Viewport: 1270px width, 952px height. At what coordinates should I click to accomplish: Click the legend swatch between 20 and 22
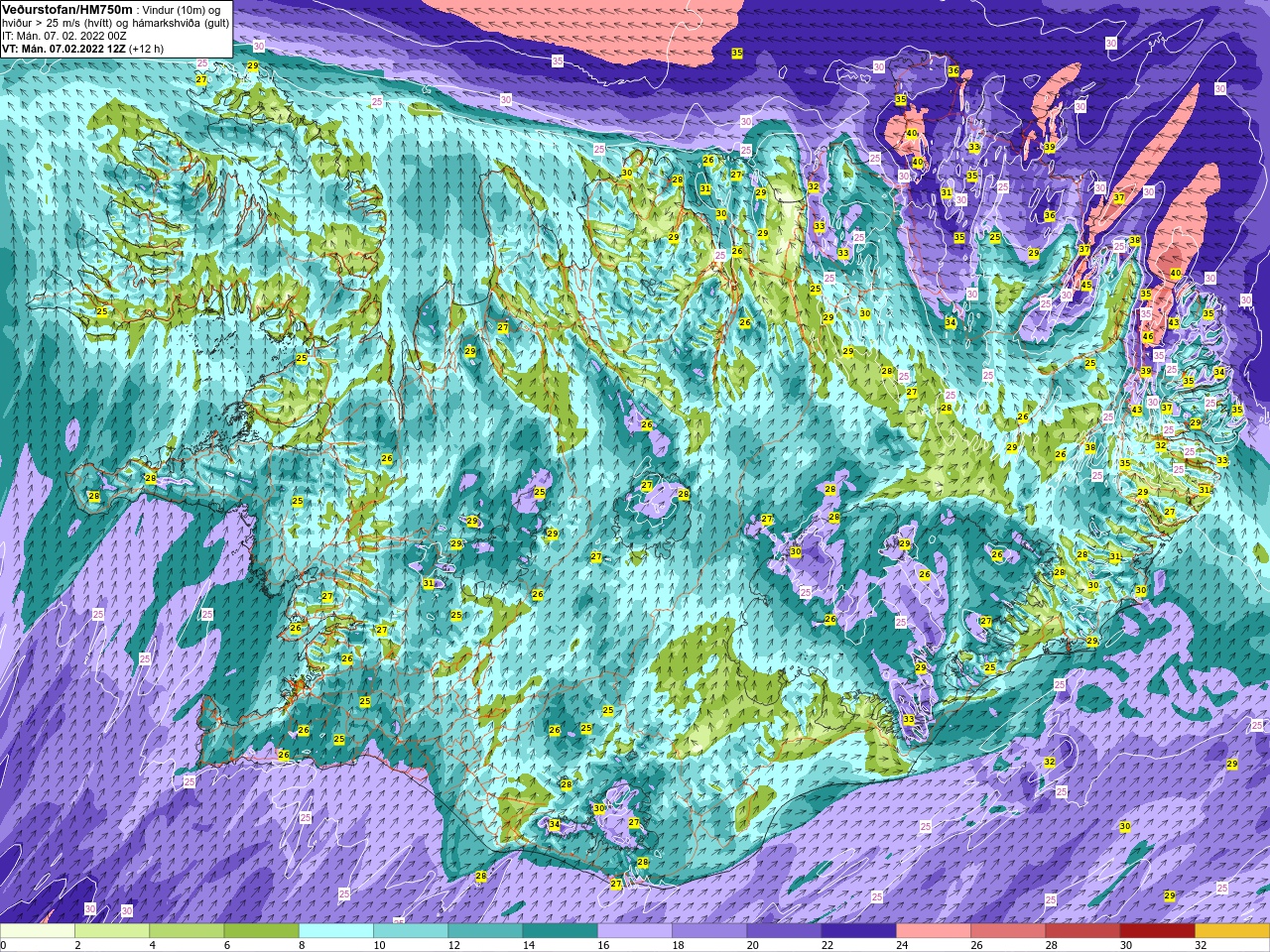(x=784, y=931)
